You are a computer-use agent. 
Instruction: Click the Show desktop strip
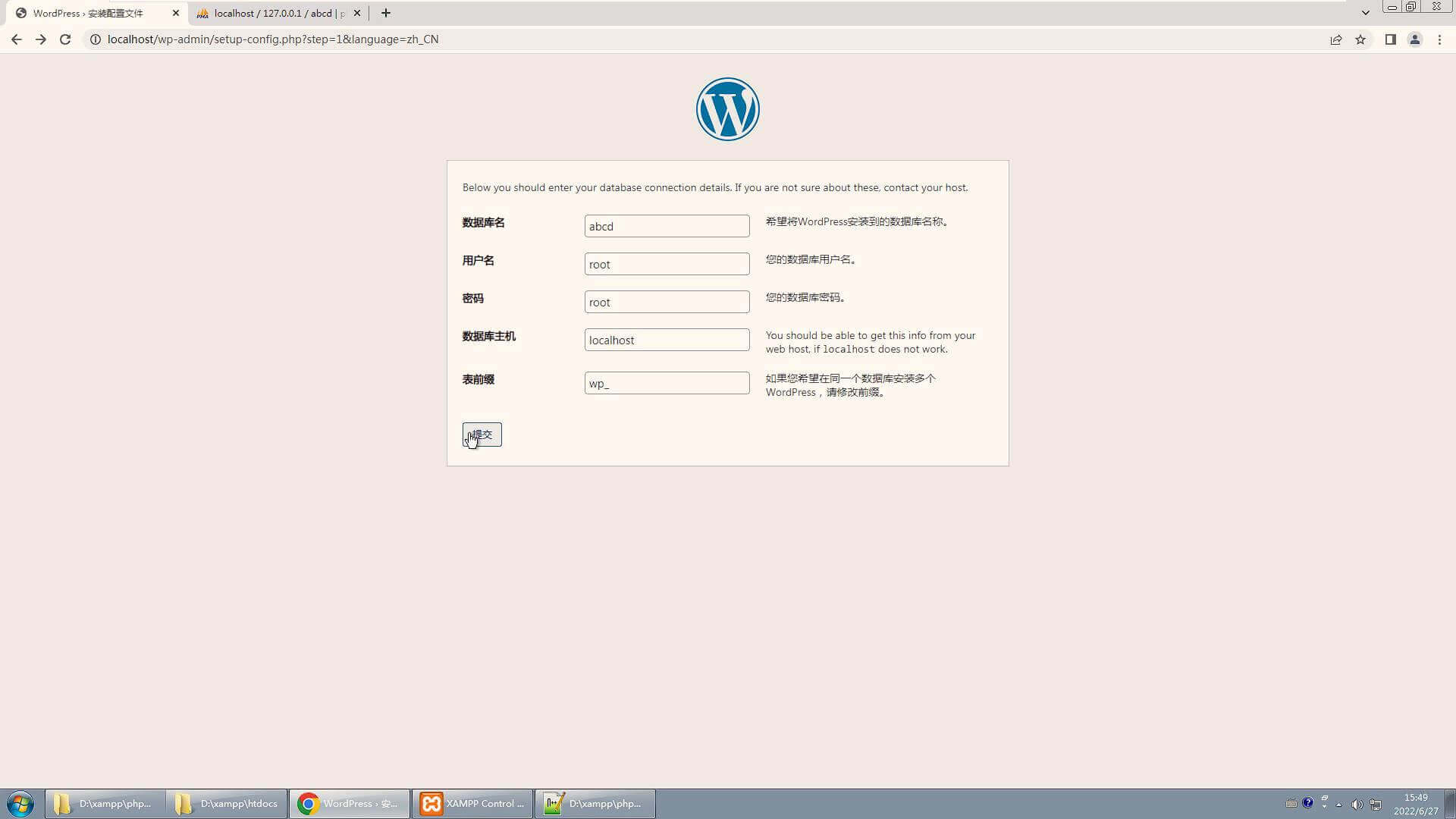pos(1450,804)
